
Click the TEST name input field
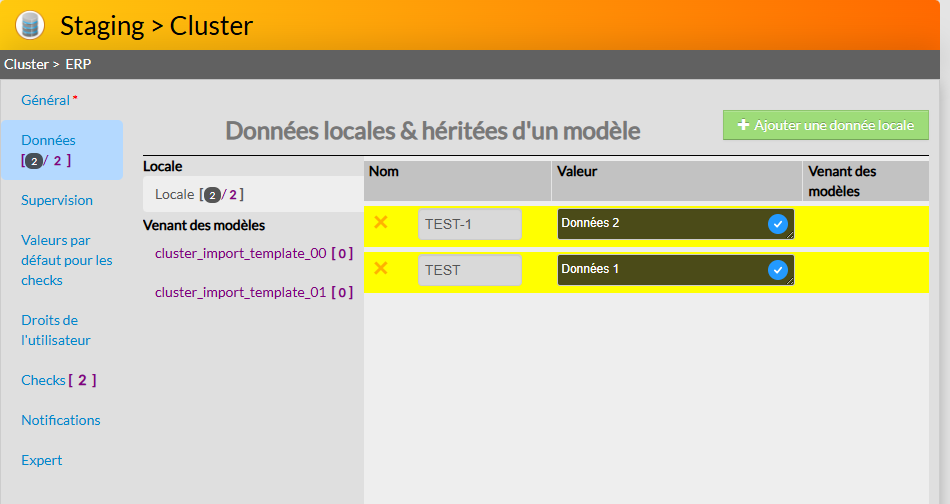(469, 270)
